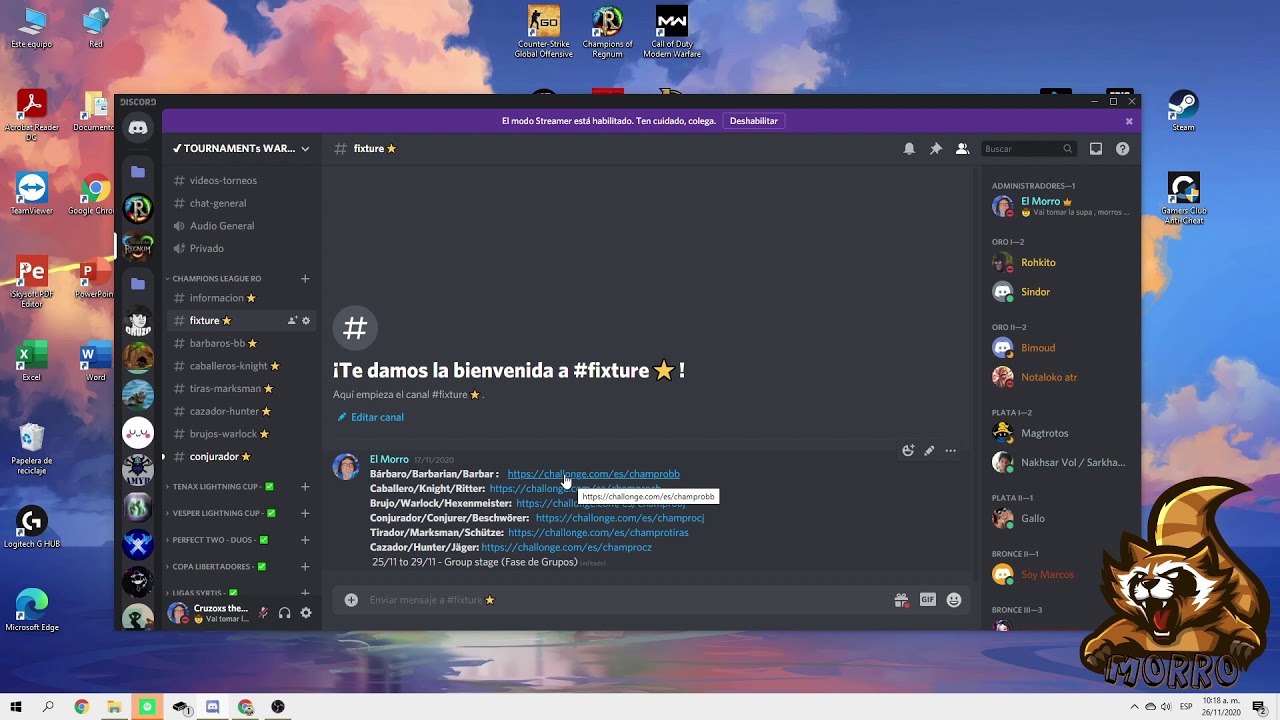
Task: Open more options on El Morro's message
Action: [951, 451]
